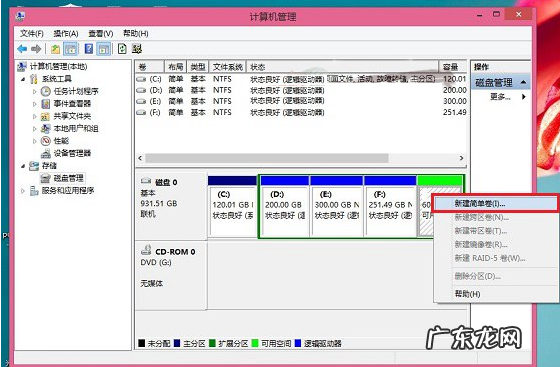
Task: Sort by the 容量 column header
Action: pos(452,67)
